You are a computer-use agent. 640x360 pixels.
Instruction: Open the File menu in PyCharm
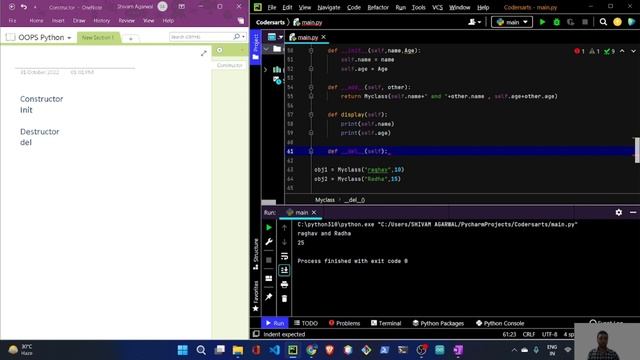click(271, 7)
